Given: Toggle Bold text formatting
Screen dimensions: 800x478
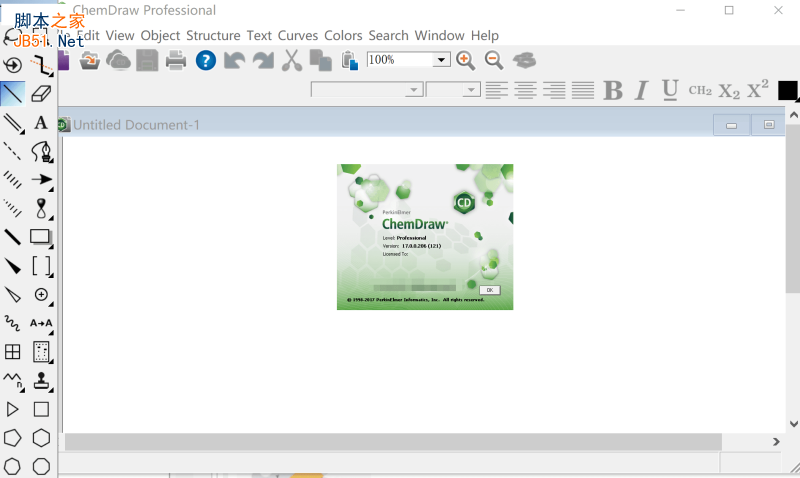Looking at the screenshot, I should tap(613, 90).
